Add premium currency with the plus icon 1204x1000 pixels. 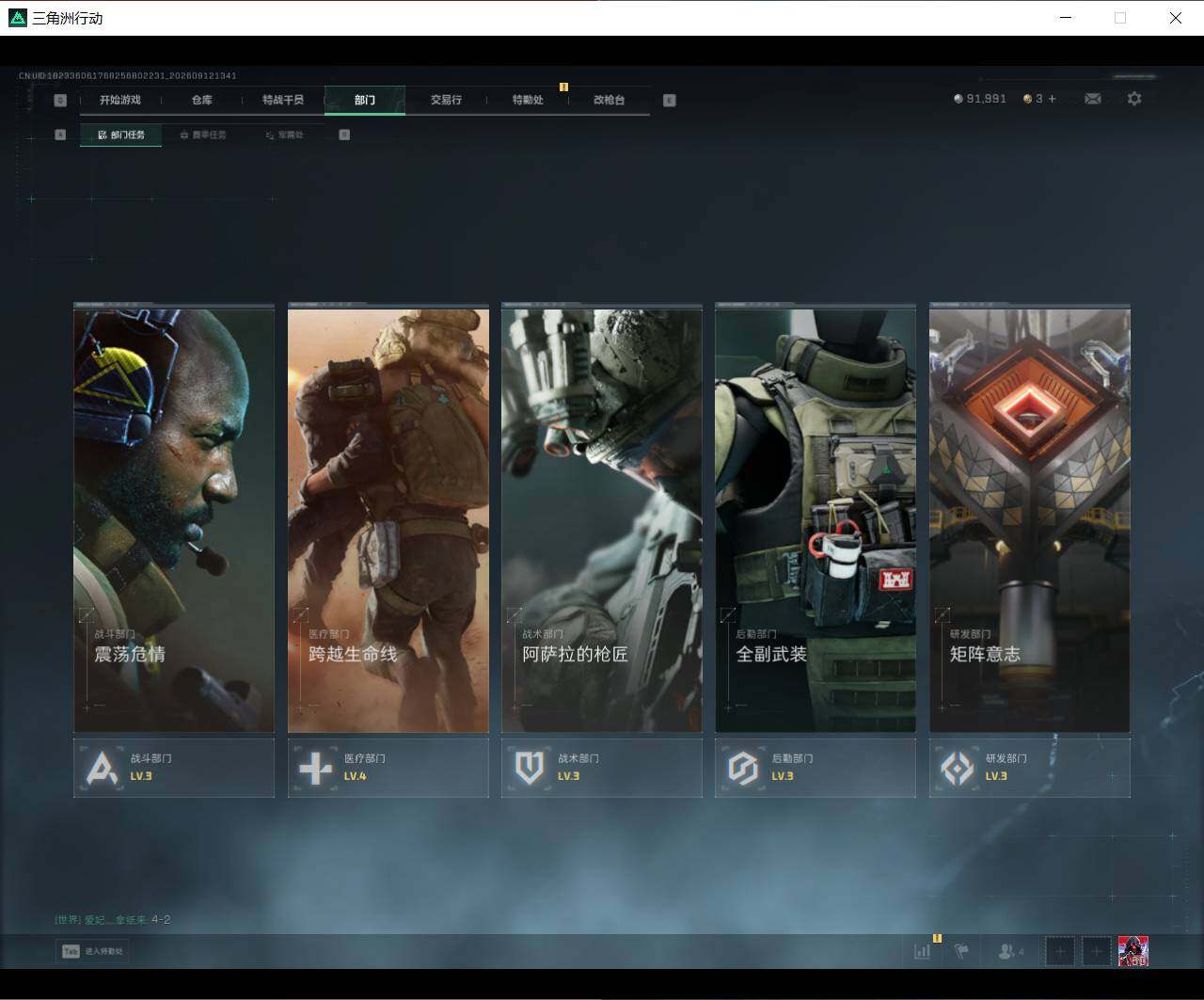pos(1052,99)
